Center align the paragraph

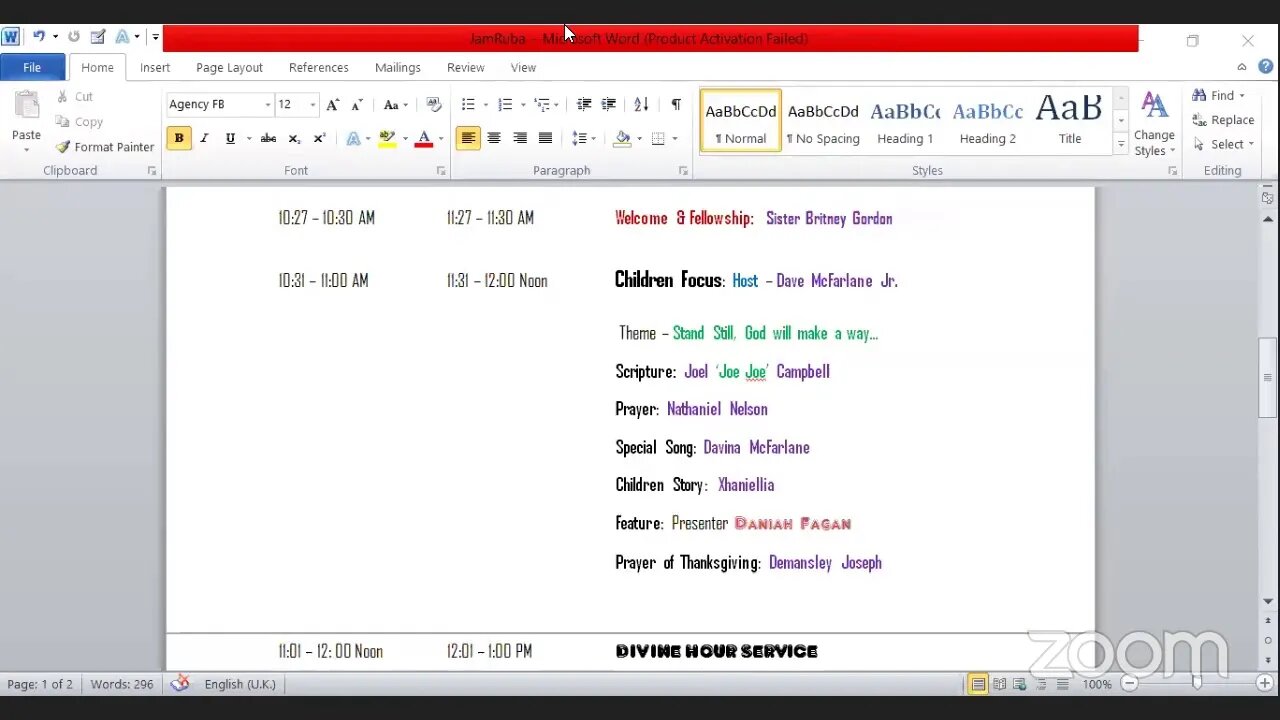coord(494,138)
